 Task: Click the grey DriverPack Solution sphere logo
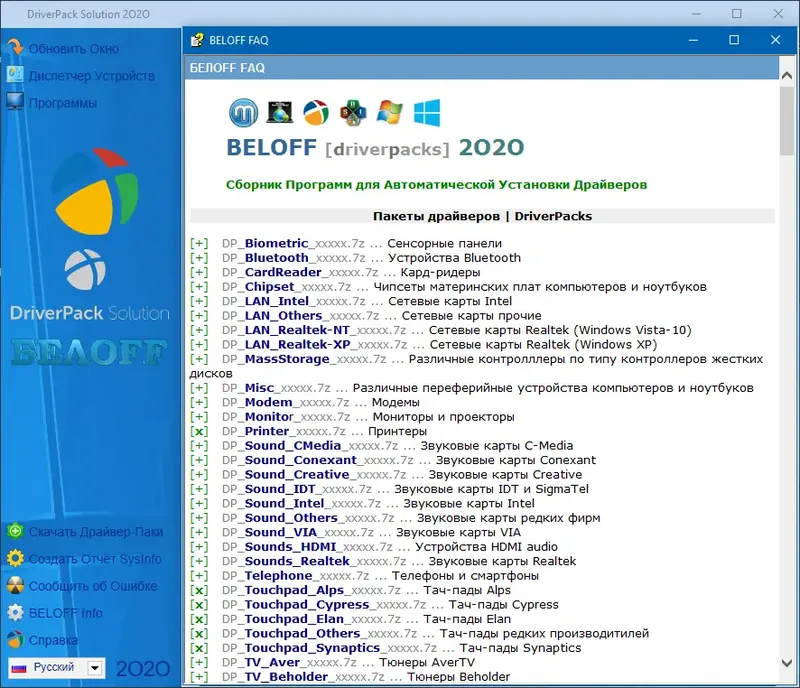point(85,269)
